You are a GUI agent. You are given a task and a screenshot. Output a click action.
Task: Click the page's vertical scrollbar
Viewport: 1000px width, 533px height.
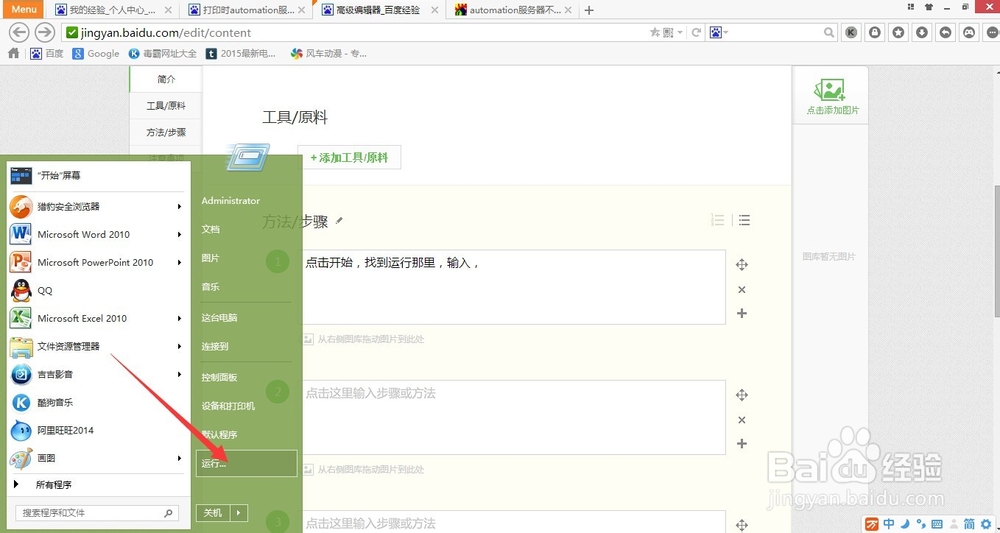coord(997,250)
